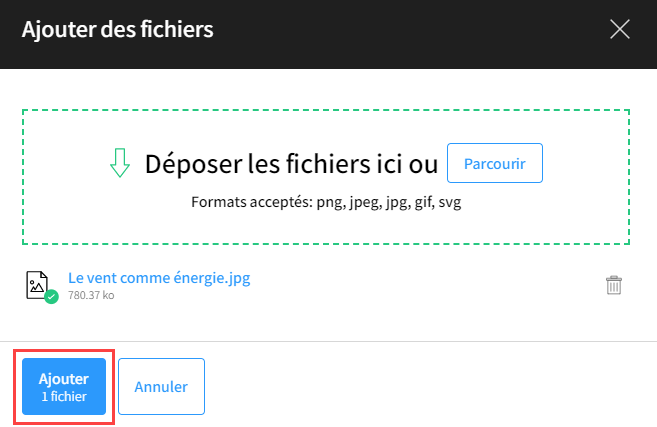Open the Le vent comme énergie.jpg link
This screenshot has width=657, height=427.
click(x=159, y=278)
